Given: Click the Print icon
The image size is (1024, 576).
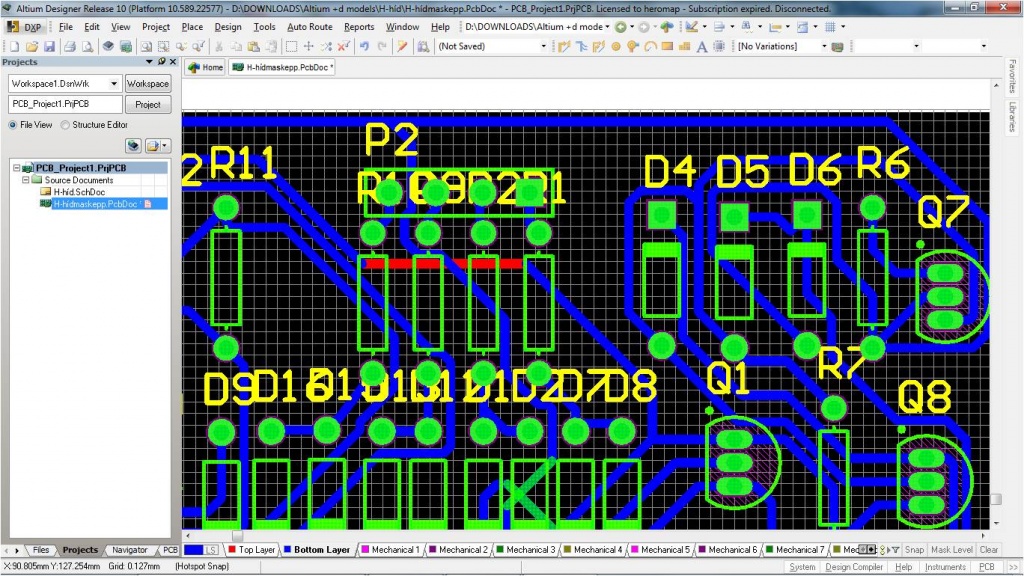Looking at the screenshot, I should pyautogui.click(x=70, y=46).
